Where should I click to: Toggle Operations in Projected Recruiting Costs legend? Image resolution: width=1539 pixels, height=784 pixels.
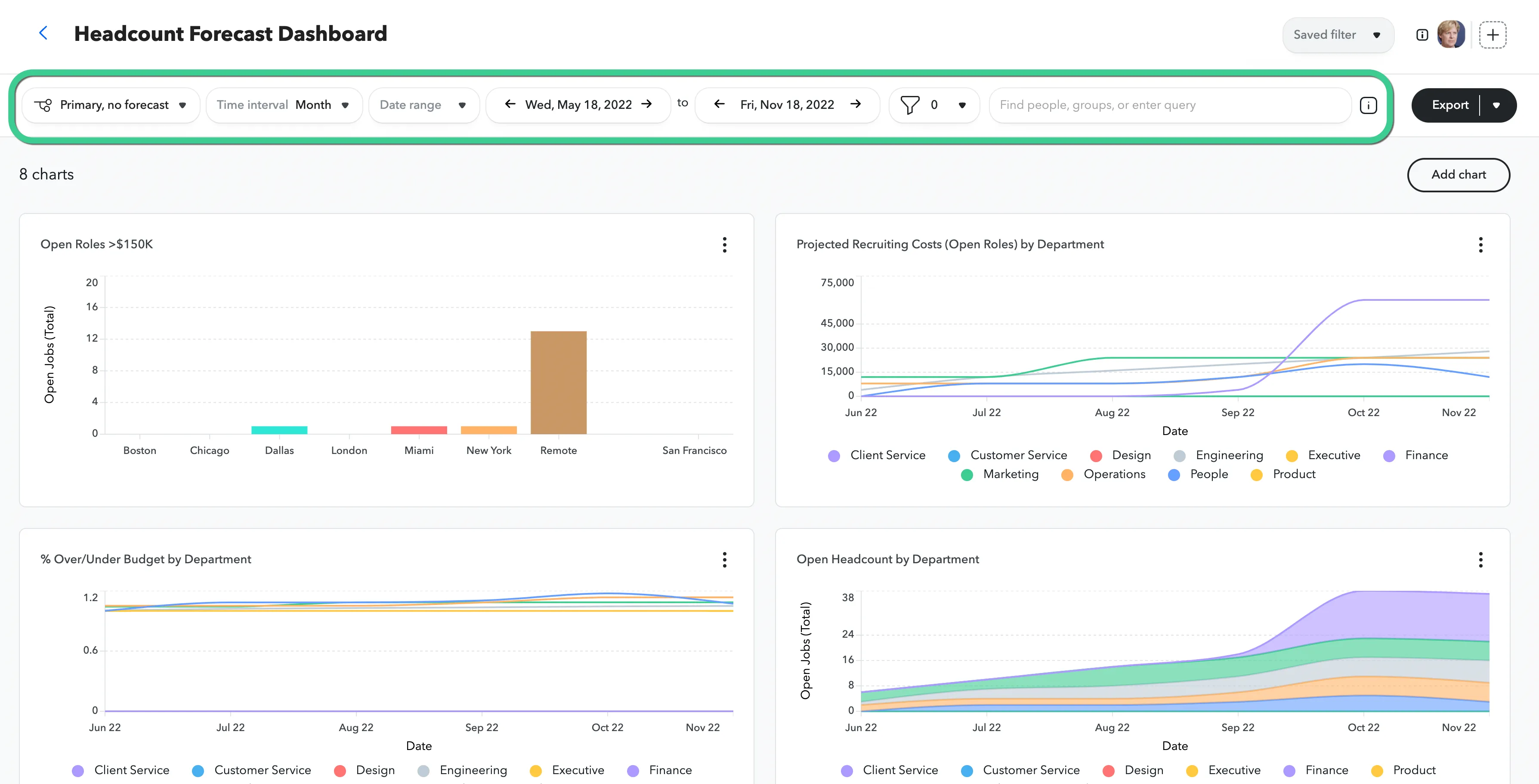click(1103, 475)
